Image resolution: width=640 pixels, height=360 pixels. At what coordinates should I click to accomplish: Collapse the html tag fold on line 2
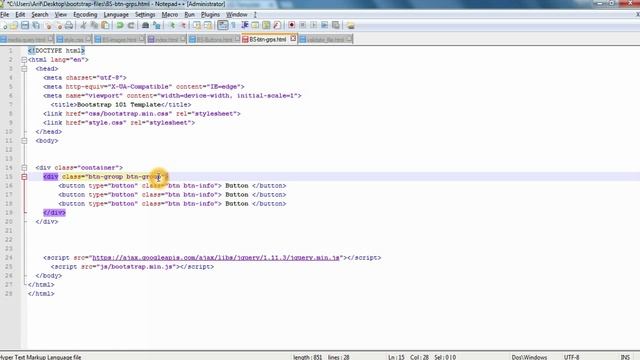tap(24, 60)
